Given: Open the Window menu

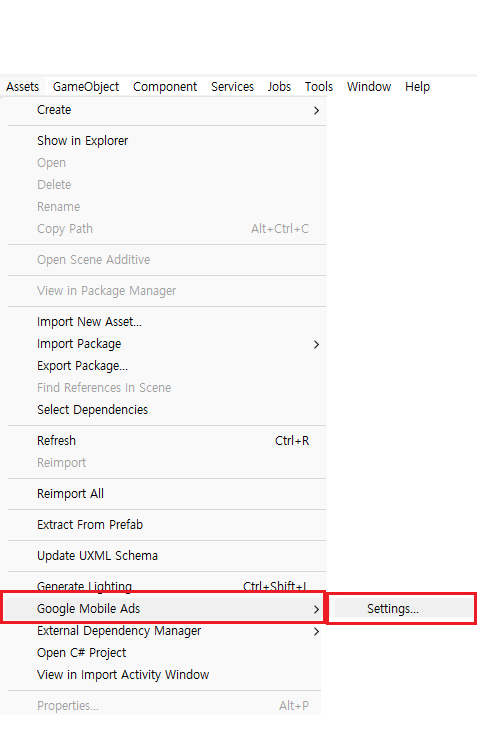Looking at the screenshot, I should 369,87.
